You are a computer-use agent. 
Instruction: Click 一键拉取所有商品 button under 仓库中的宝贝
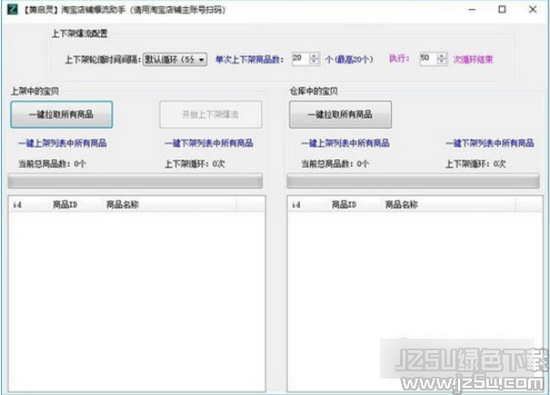click(340, 114)
